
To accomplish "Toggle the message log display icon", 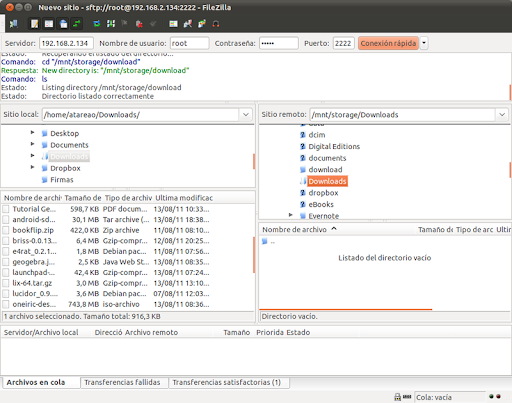I will click(35, 24).
